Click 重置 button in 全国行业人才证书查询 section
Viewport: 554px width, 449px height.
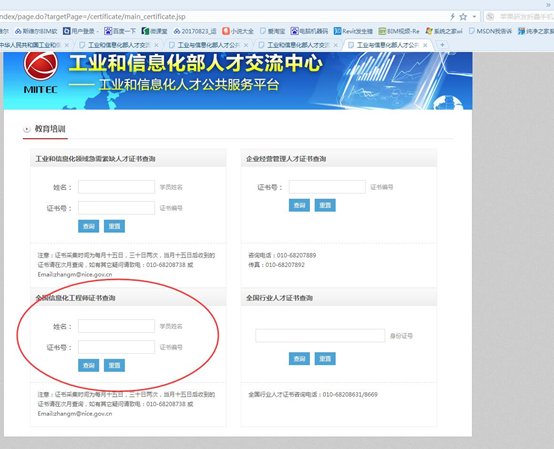(x=325, y=359)
